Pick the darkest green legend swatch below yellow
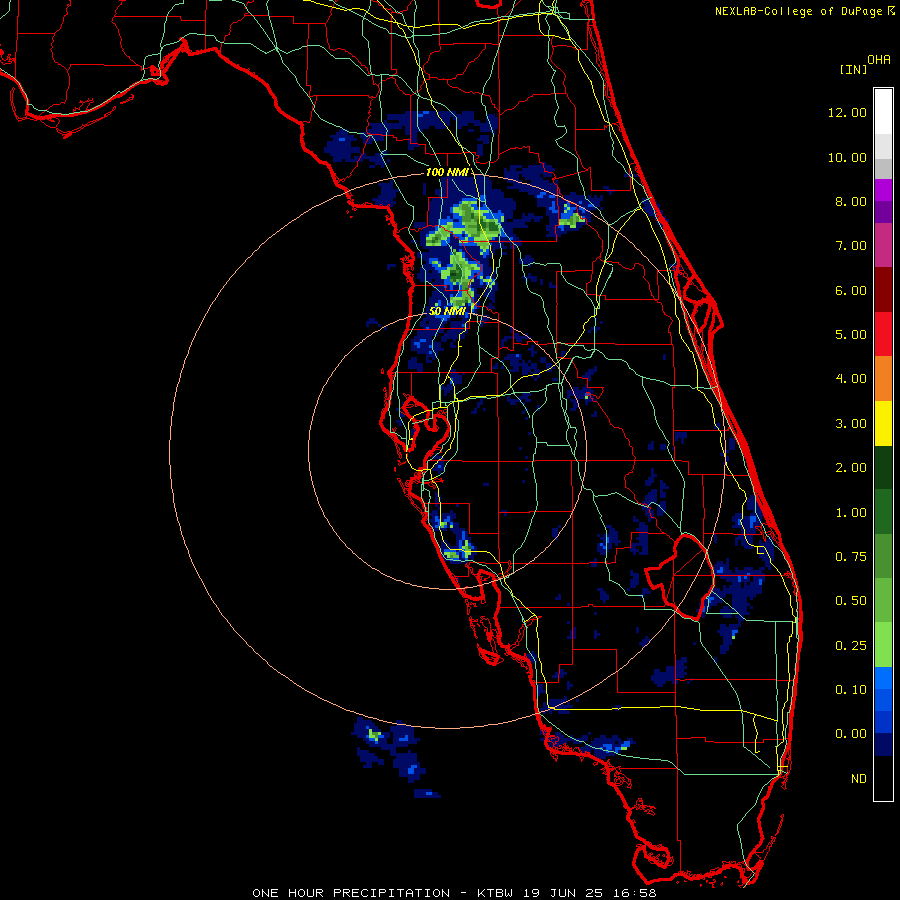Image resolution: width=900 pixels, height=900 pixels. point(883,467)
